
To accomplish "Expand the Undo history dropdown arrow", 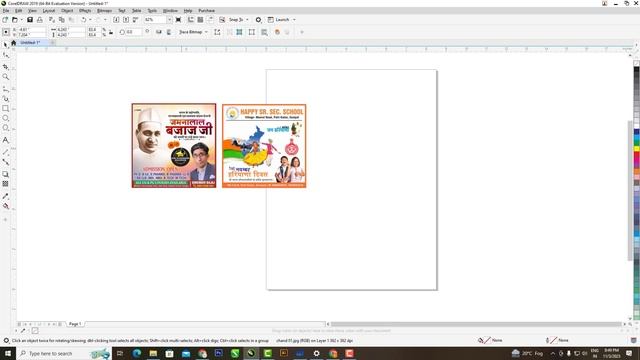I will (90, 20).
